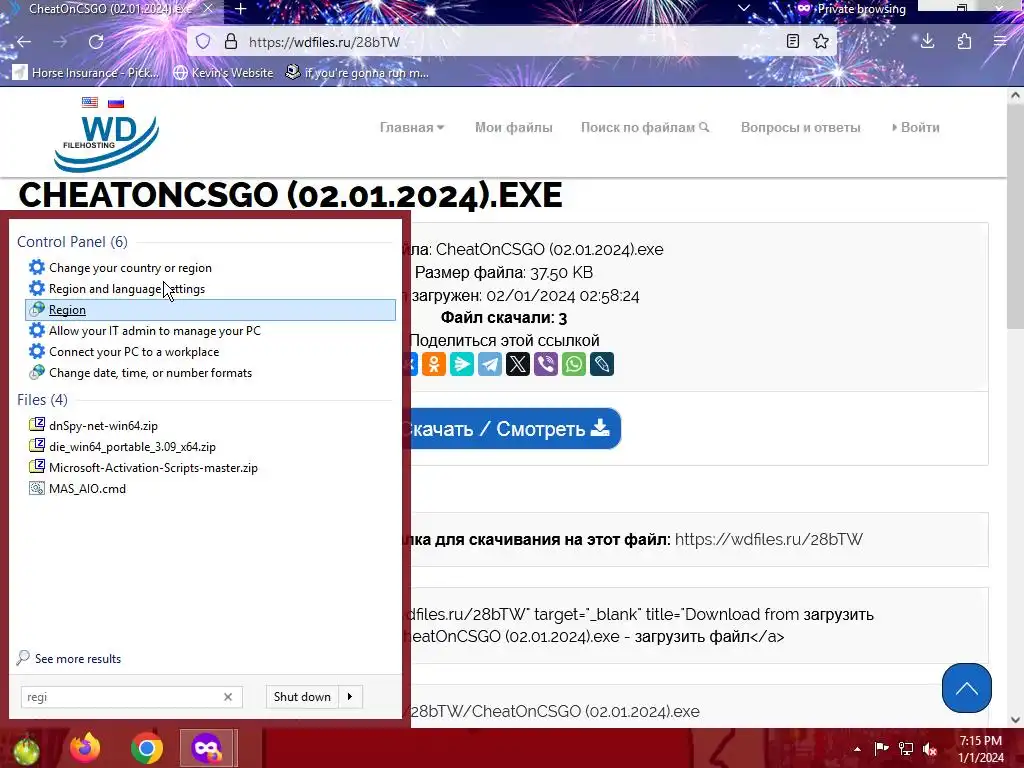Screen dimensions: 1024x768
Task: Share link via Viber icon
Action: (x=546, y=364)
